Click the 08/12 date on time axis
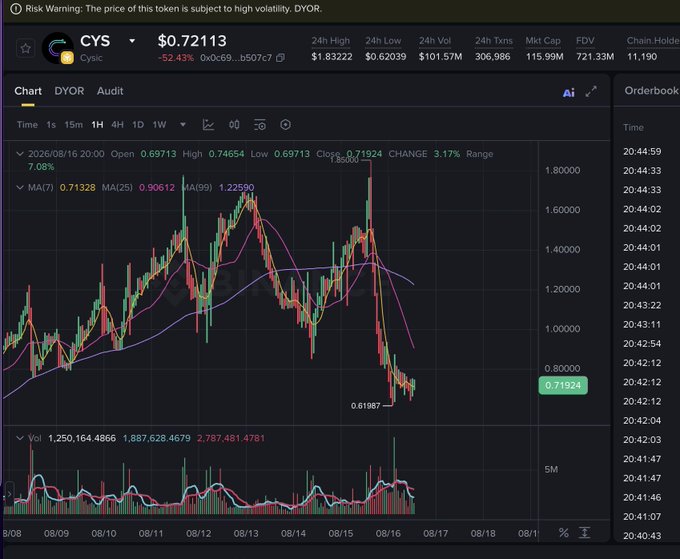Viewport: 680px width, 559px height. coord(199,533)
